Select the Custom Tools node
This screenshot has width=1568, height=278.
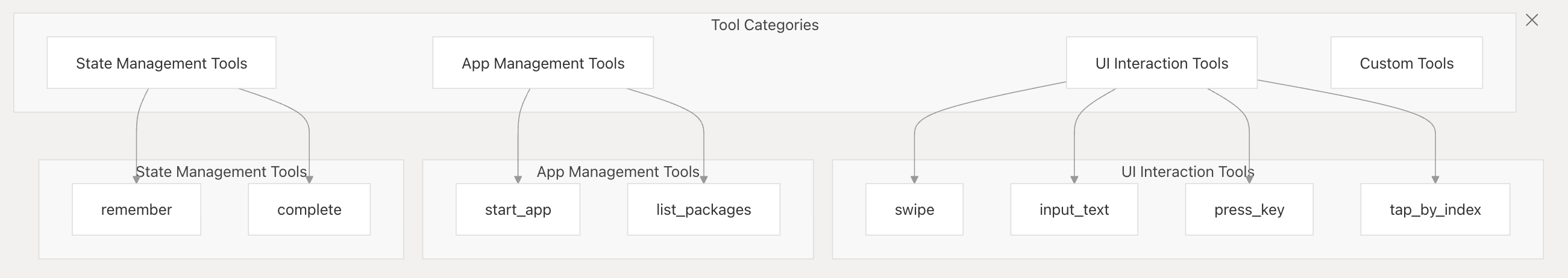1406,63
